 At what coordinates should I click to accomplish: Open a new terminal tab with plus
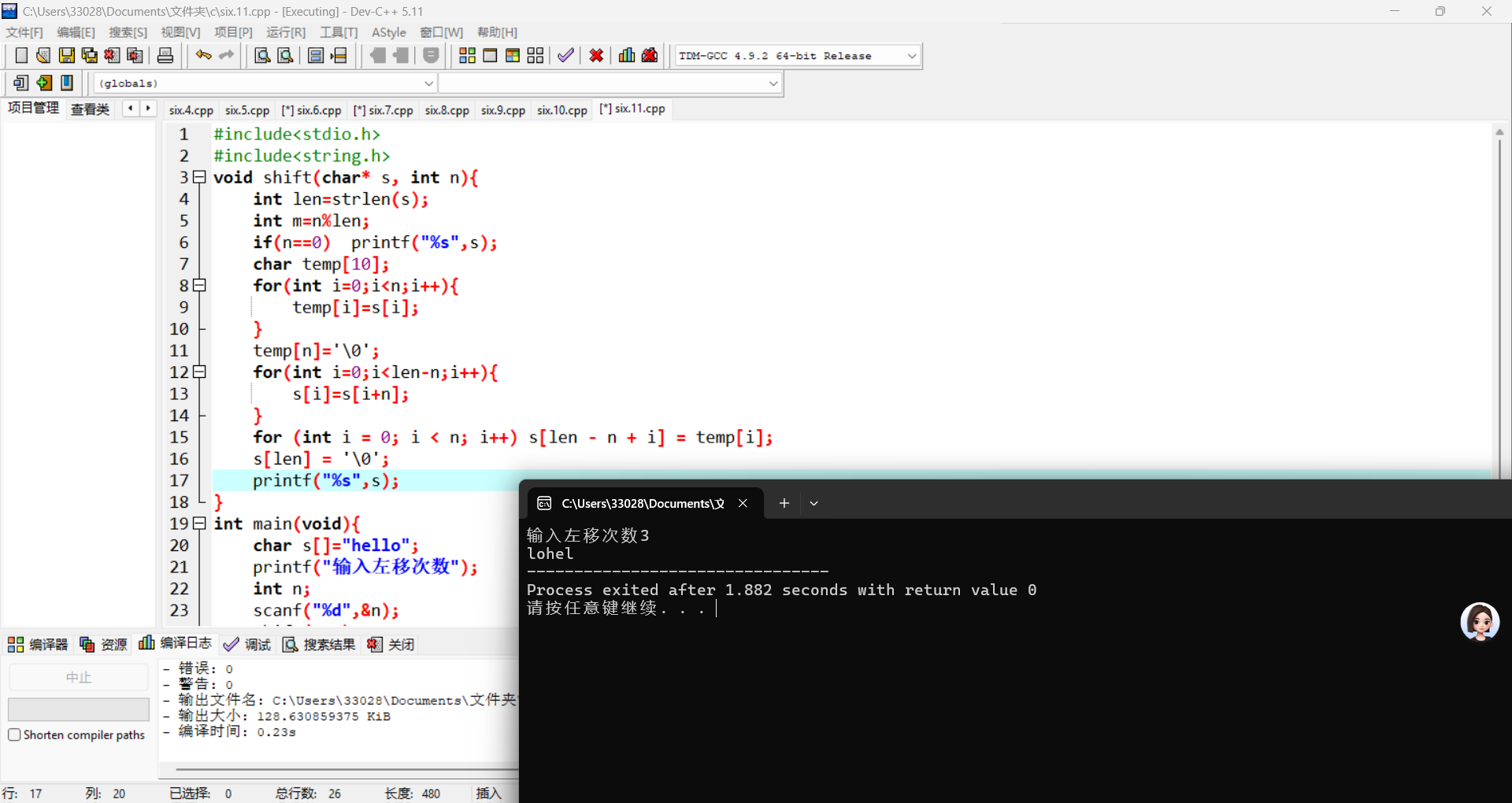tap(784, 503)
